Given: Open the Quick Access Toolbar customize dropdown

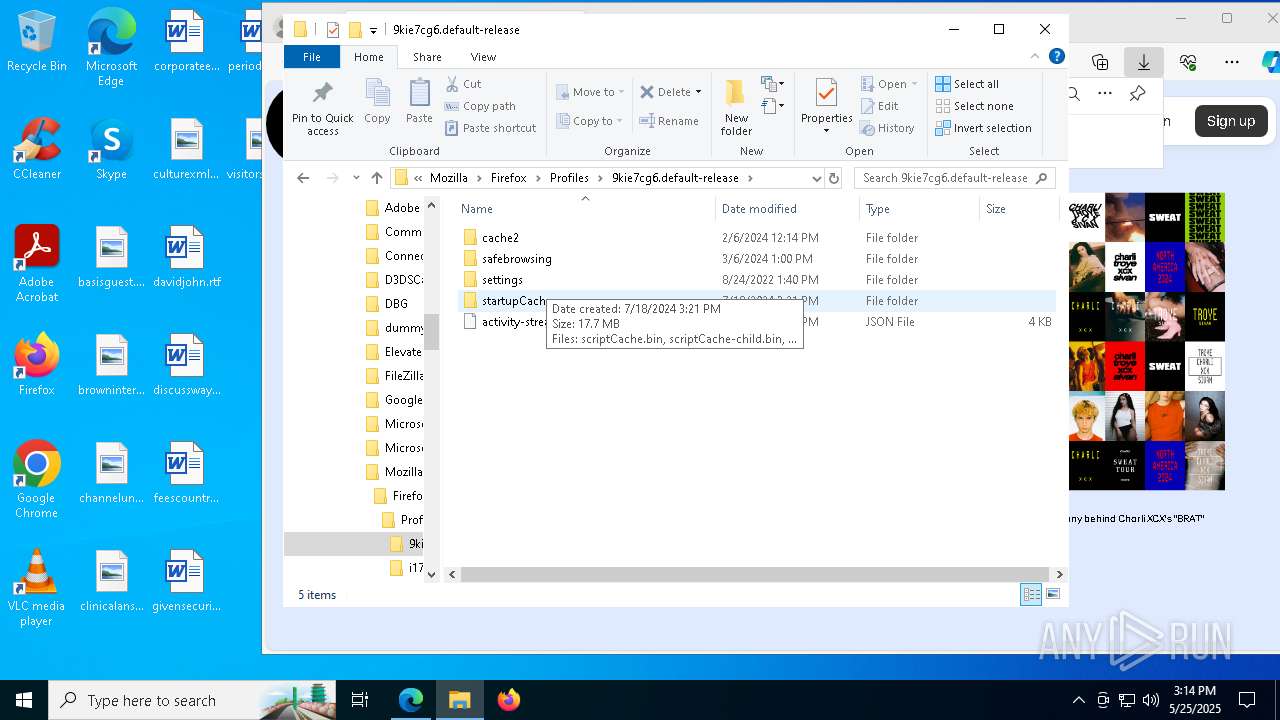Looking at the screenshot, I should point(373,30).
